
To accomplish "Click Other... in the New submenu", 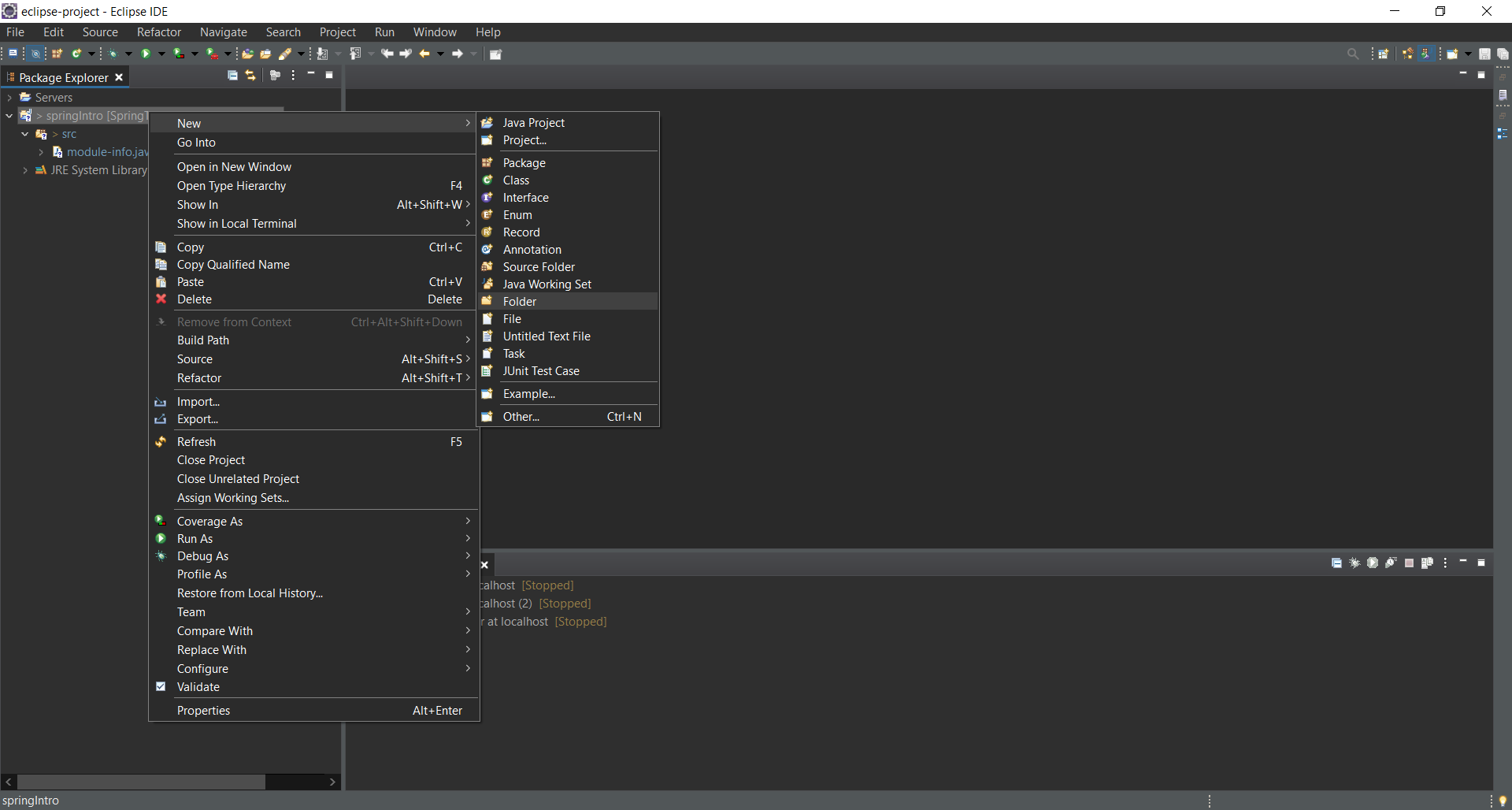I will (x=569, y=417).
